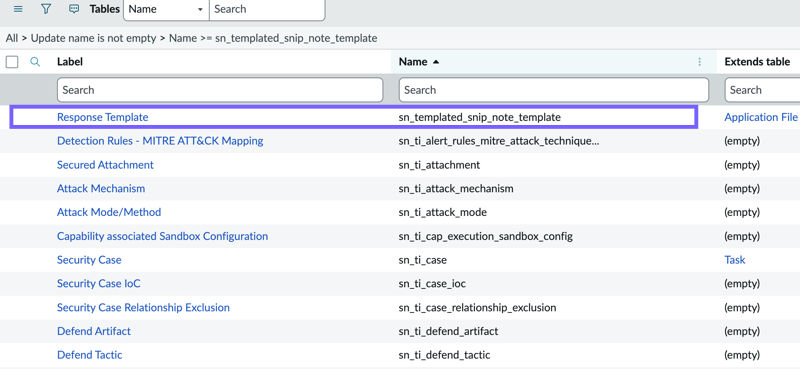This screenshot has height=369, width=800.
Task: Toggle the select-all rows checkbox
Action: [12, 62]
